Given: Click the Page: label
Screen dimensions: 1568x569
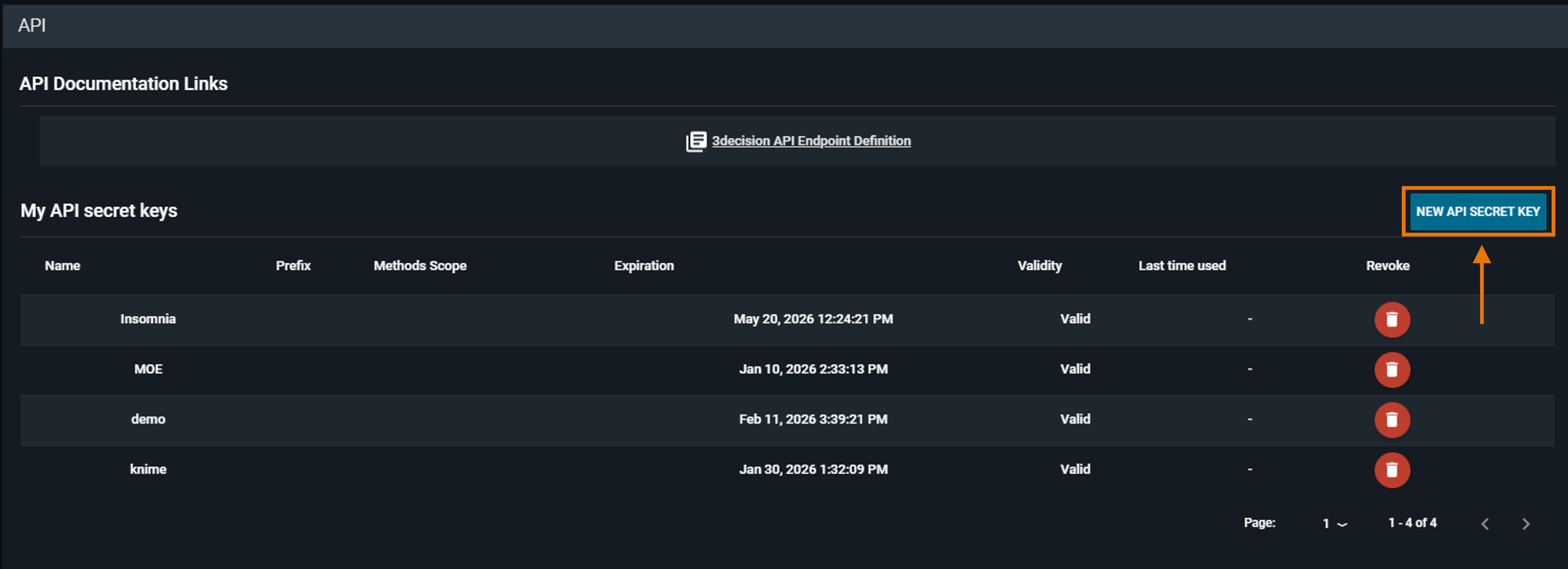Looking at the screenshot, I should 1259,523.
